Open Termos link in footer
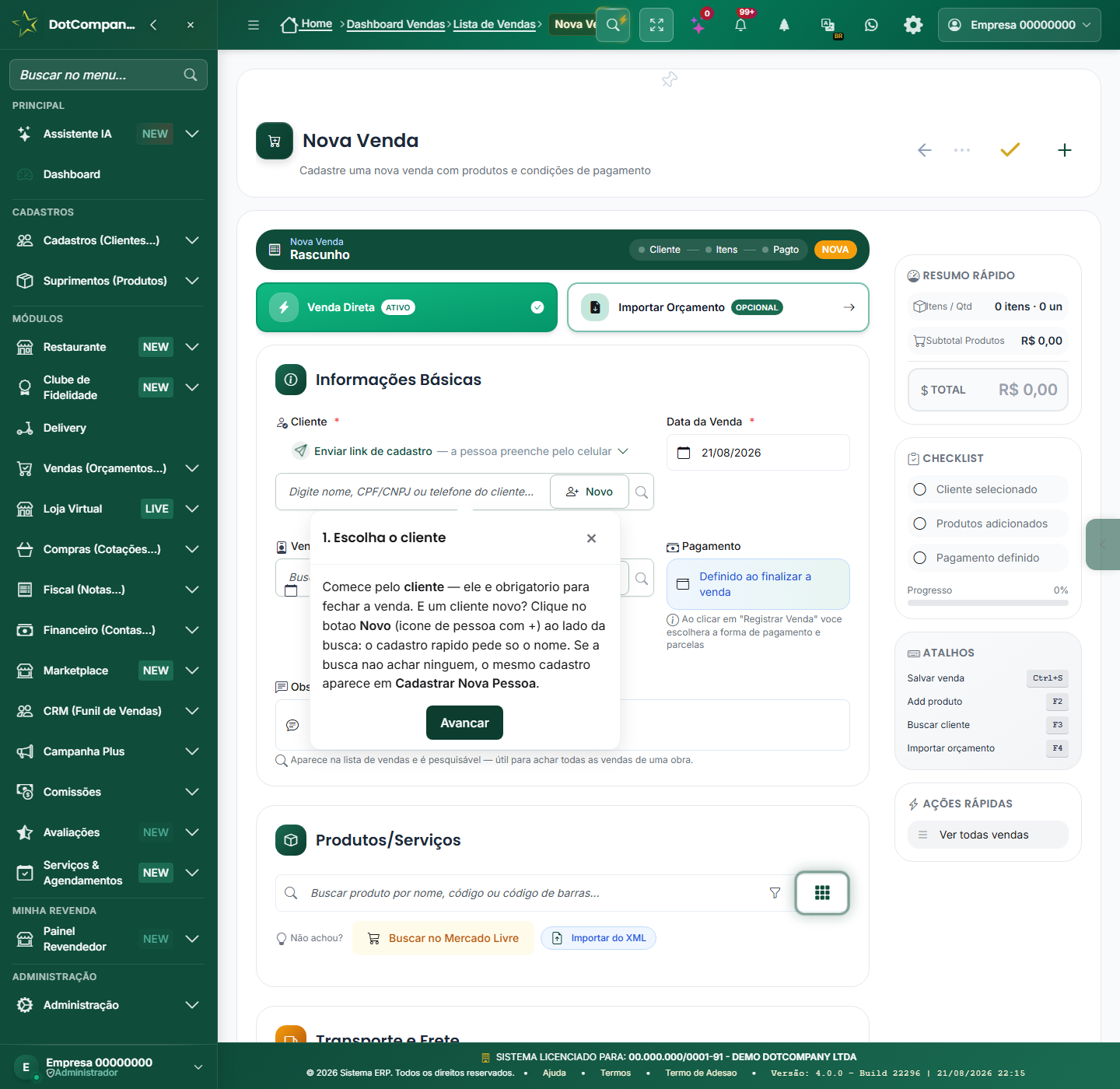The height and width of the screenshot is (1089, 1120). [616, 1073]
